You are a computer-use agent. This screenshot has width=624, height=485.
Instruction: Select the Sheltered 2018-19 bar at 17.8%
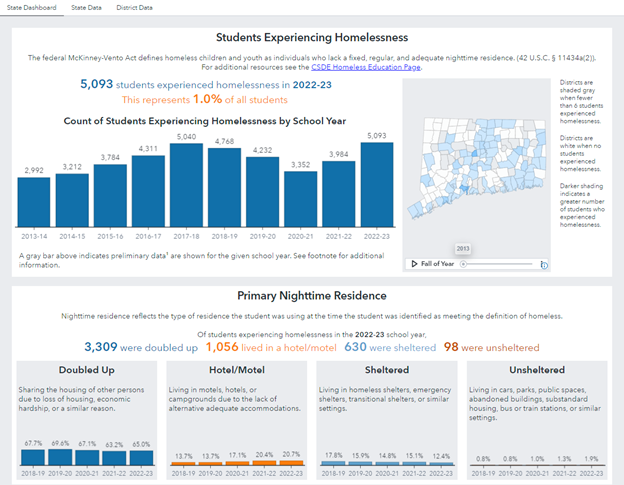336,463
